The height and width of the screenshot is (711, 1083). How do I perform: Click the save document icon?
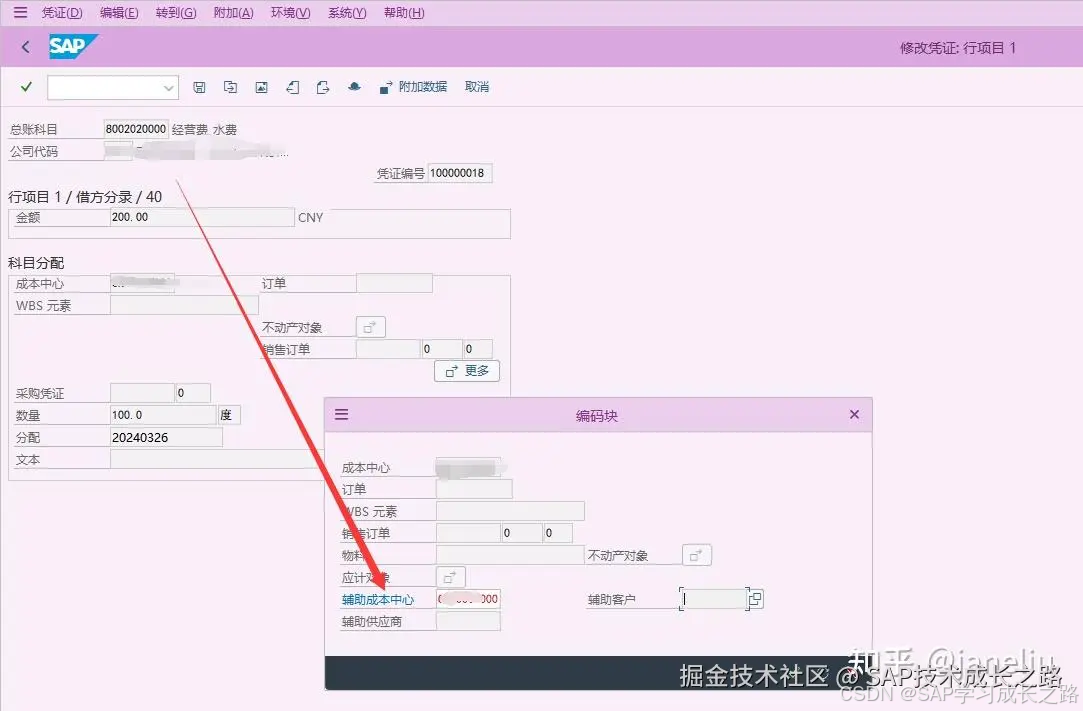[x=199, y=87]
